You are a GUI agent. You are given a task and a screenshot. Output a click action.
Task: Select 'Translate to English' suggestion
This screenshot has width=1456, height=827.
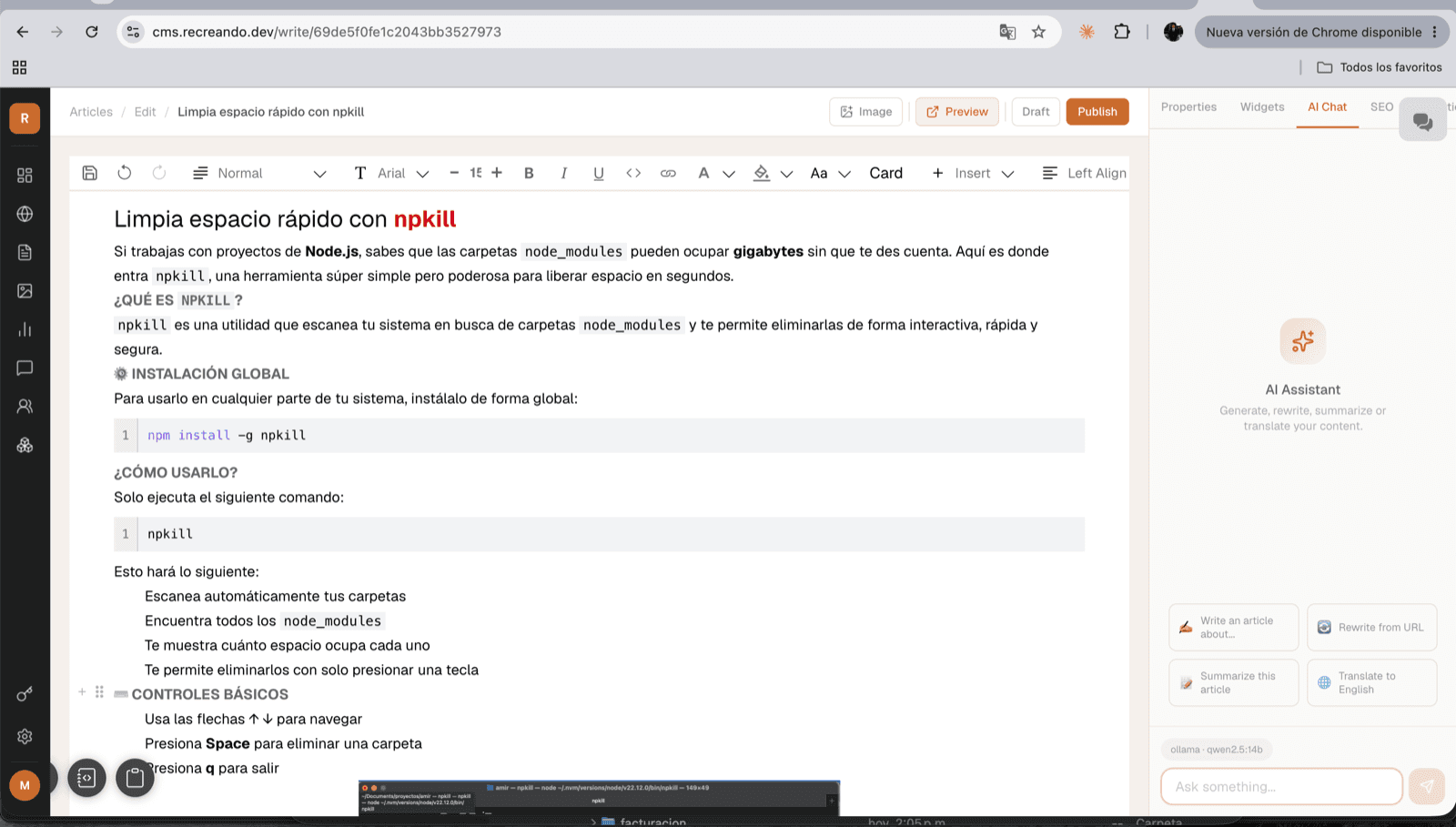pos(1372,682)
